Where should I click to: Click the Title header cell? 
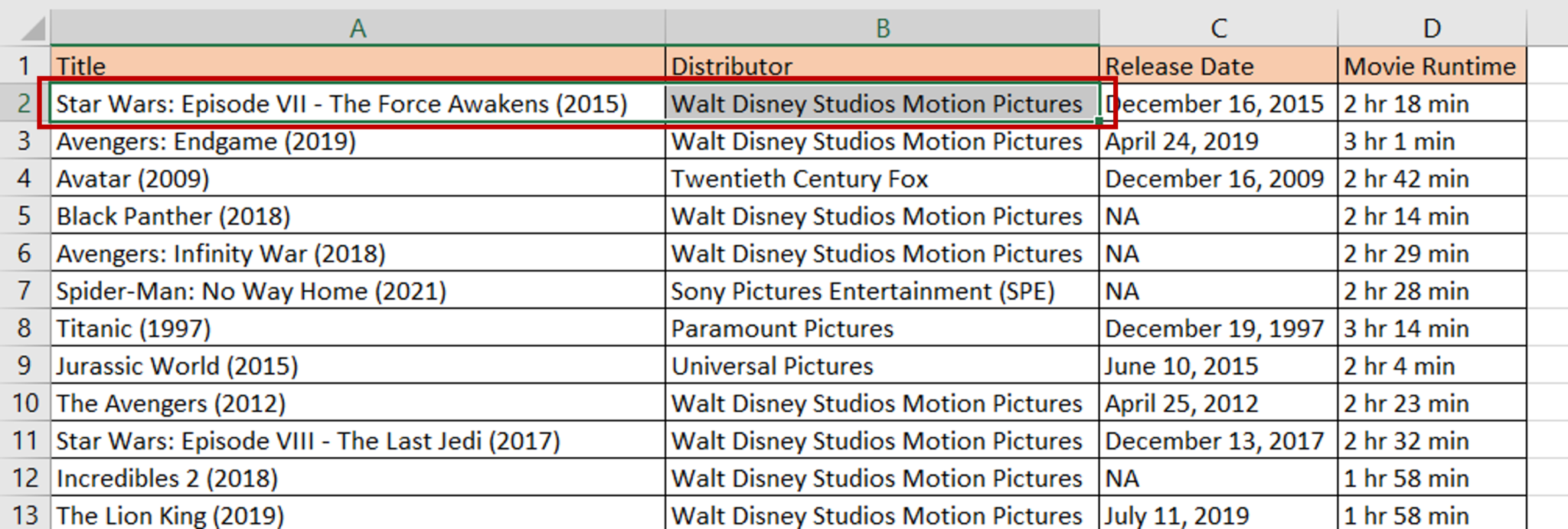click(x=358, y=66)
